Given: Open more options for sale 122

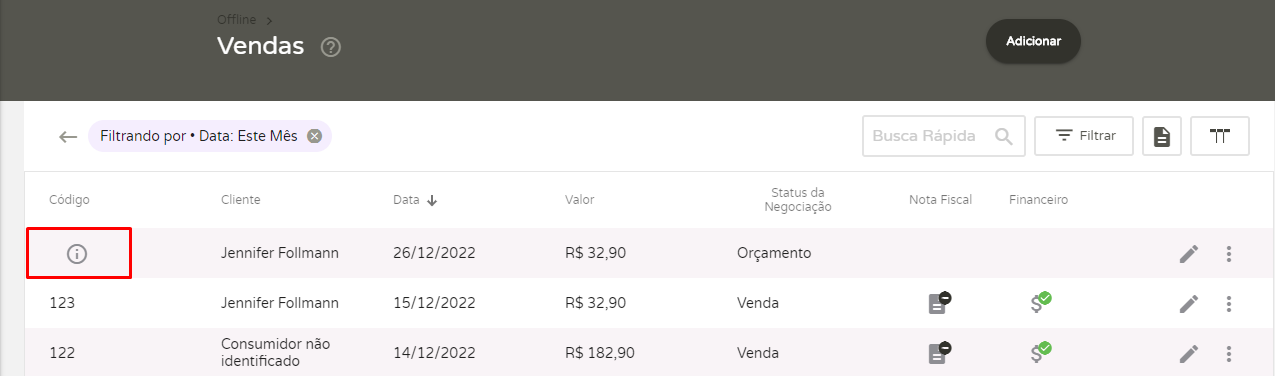Looking at the screenshot, I should 1229,354.
